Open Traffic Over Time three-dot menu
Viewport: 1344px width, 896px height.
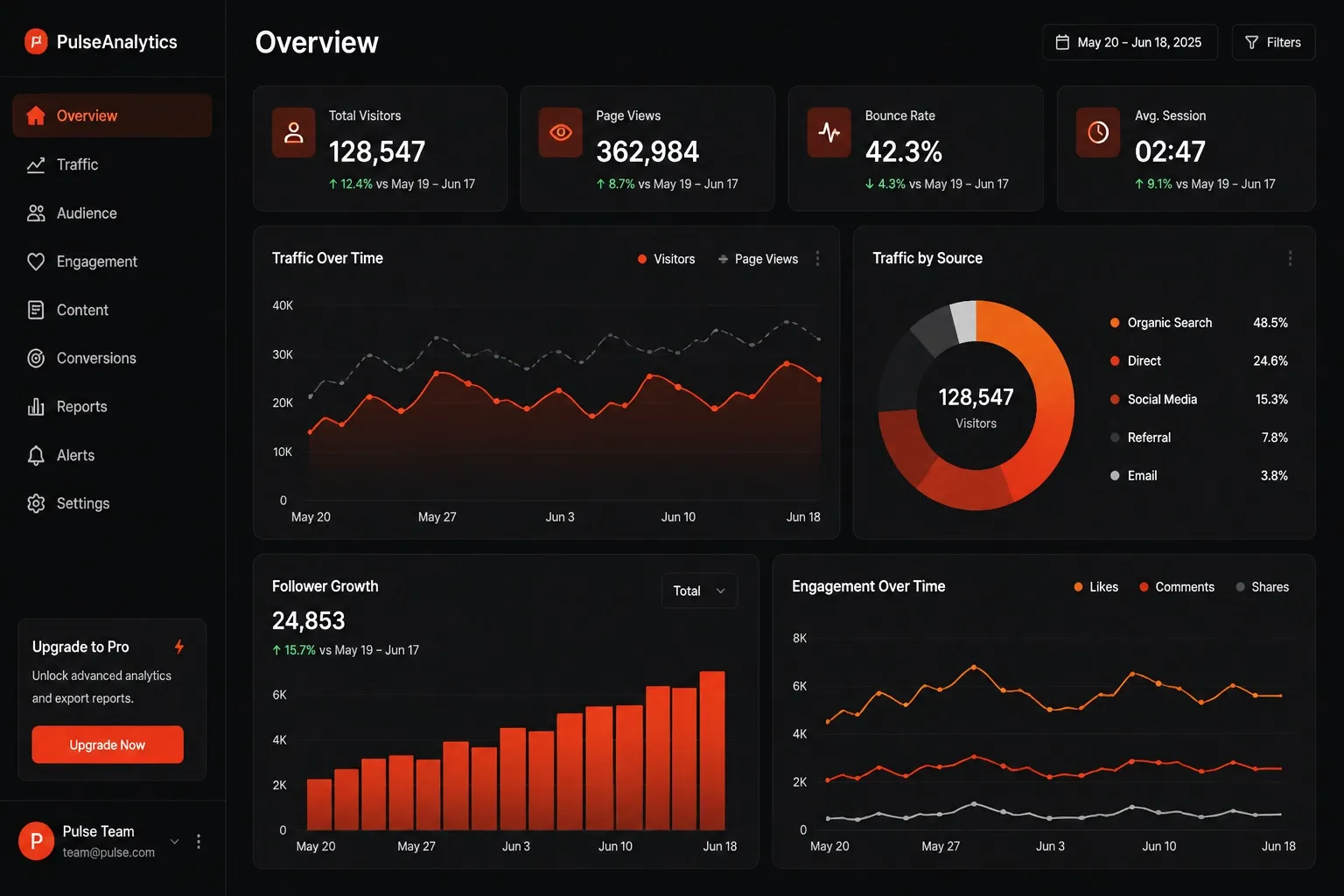click(818, 258)
